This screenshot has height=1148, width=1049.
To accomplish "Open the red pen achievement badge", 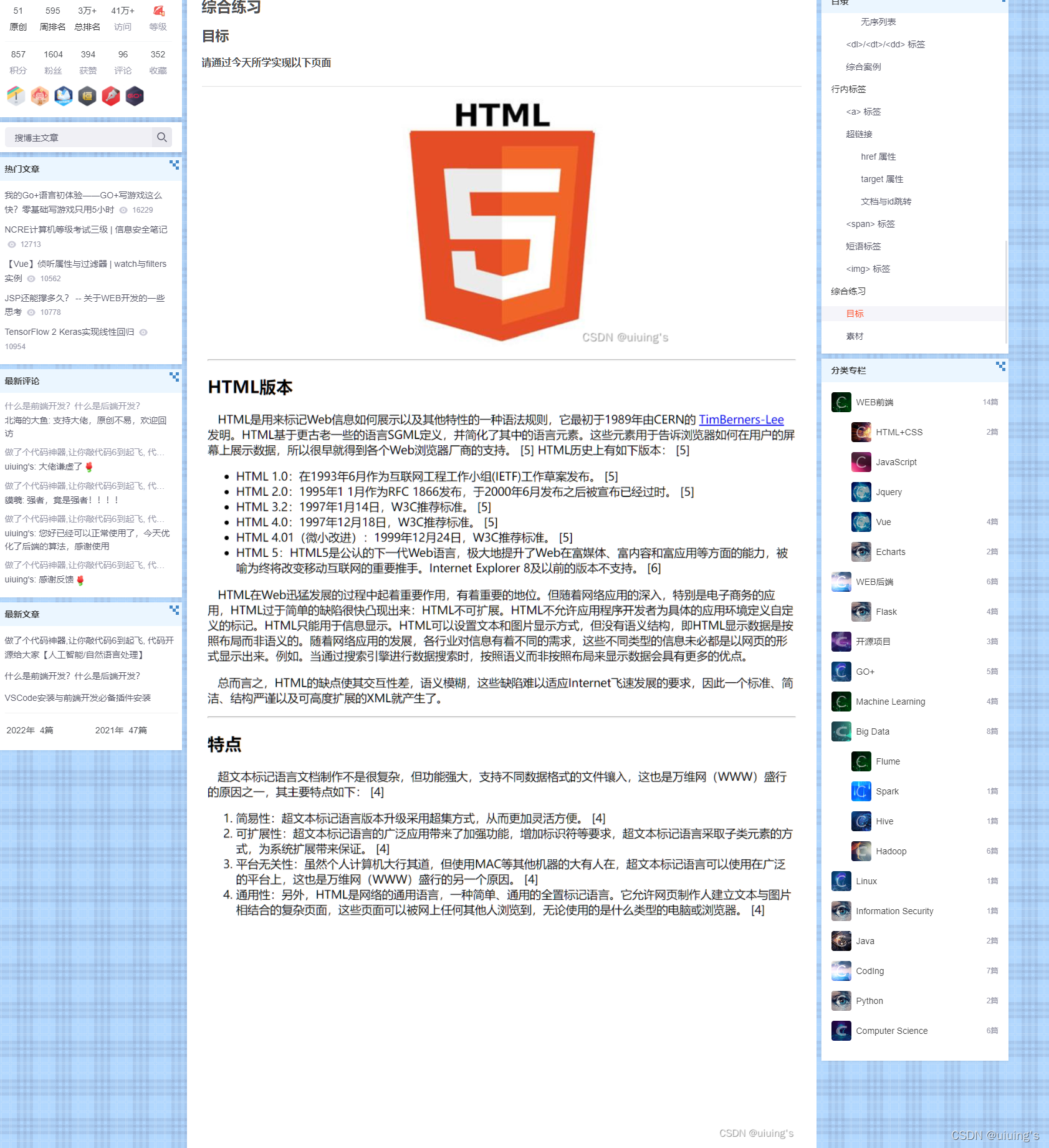I will point(111,95).
